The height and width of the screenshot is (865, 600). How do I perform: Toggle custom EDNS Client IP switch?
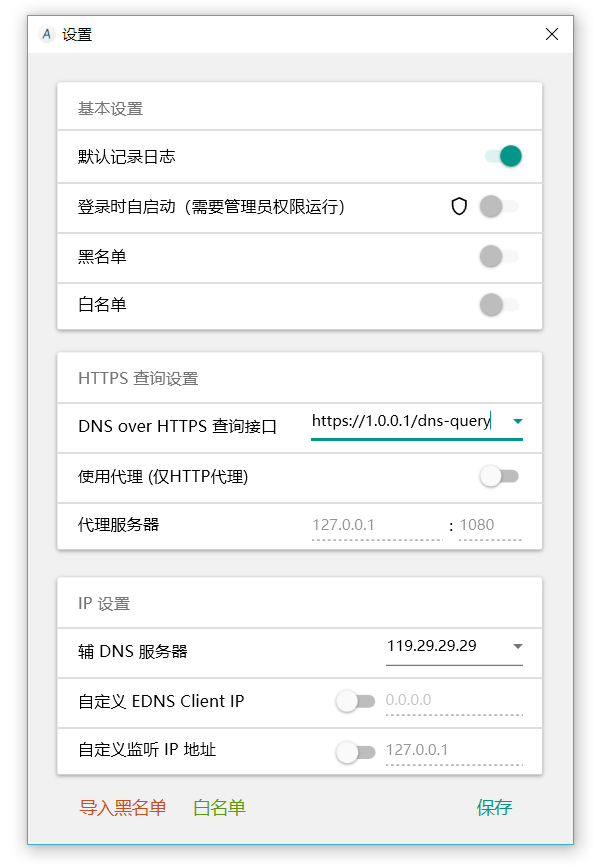coord(356,701)
